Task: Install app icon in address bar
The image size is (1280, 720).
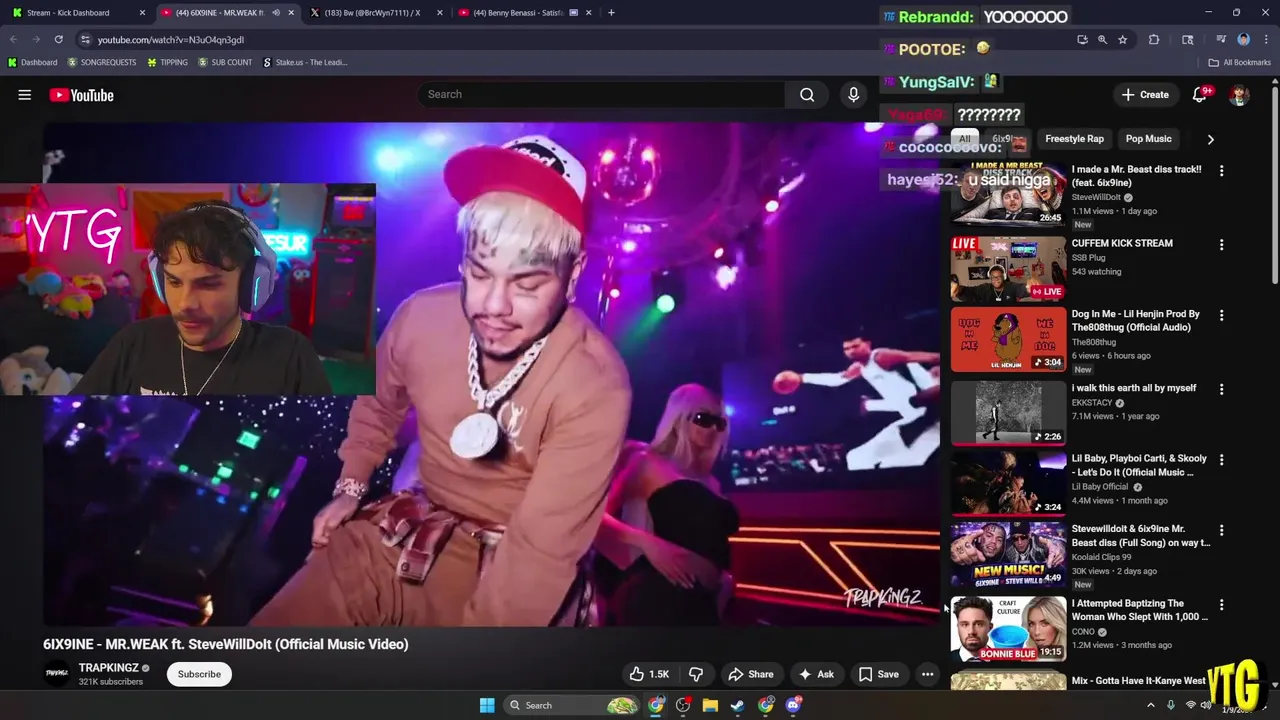Action: 1082,39
